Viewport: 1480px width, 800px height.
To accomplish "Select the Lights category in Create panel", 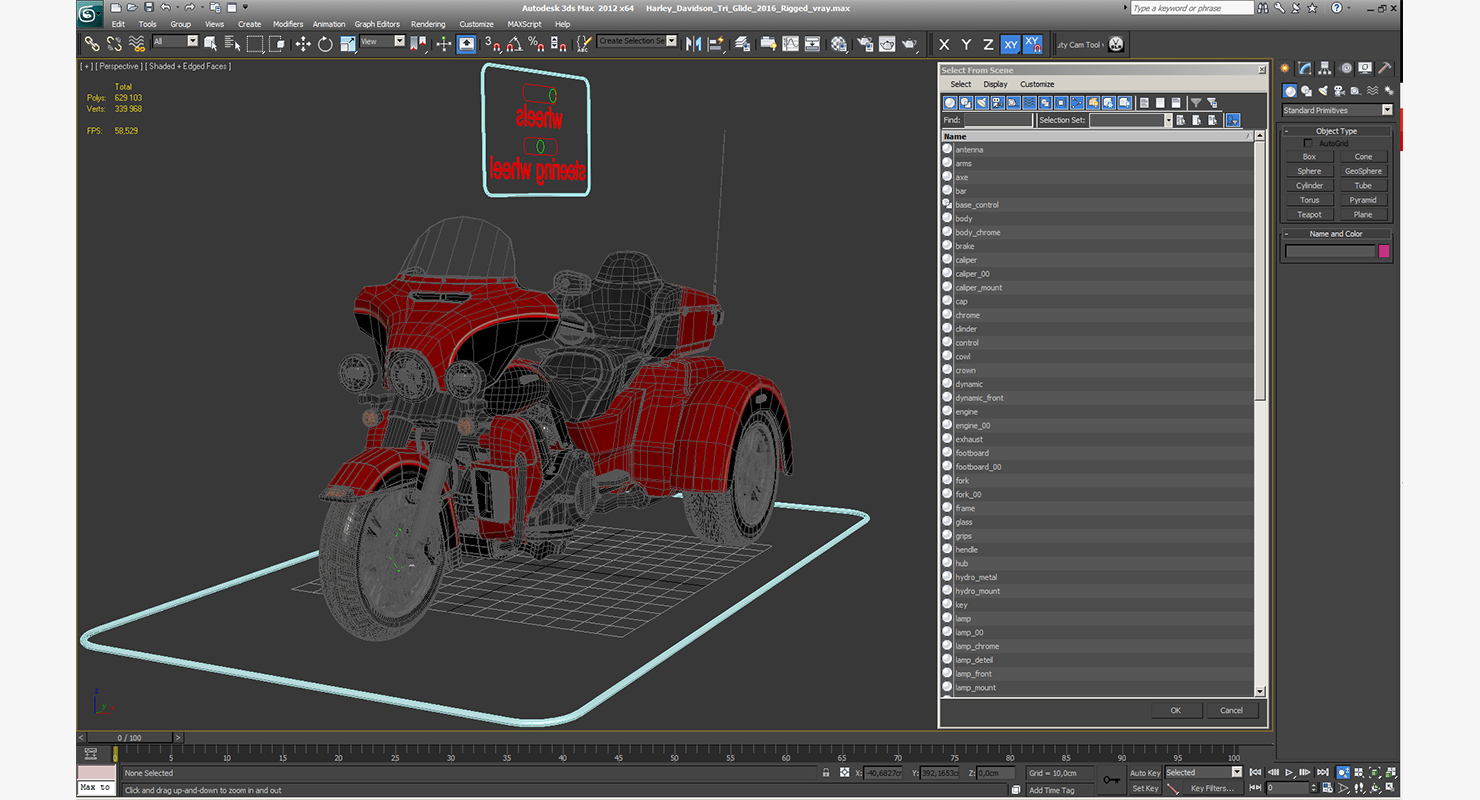I will [x=1323, y=91].
